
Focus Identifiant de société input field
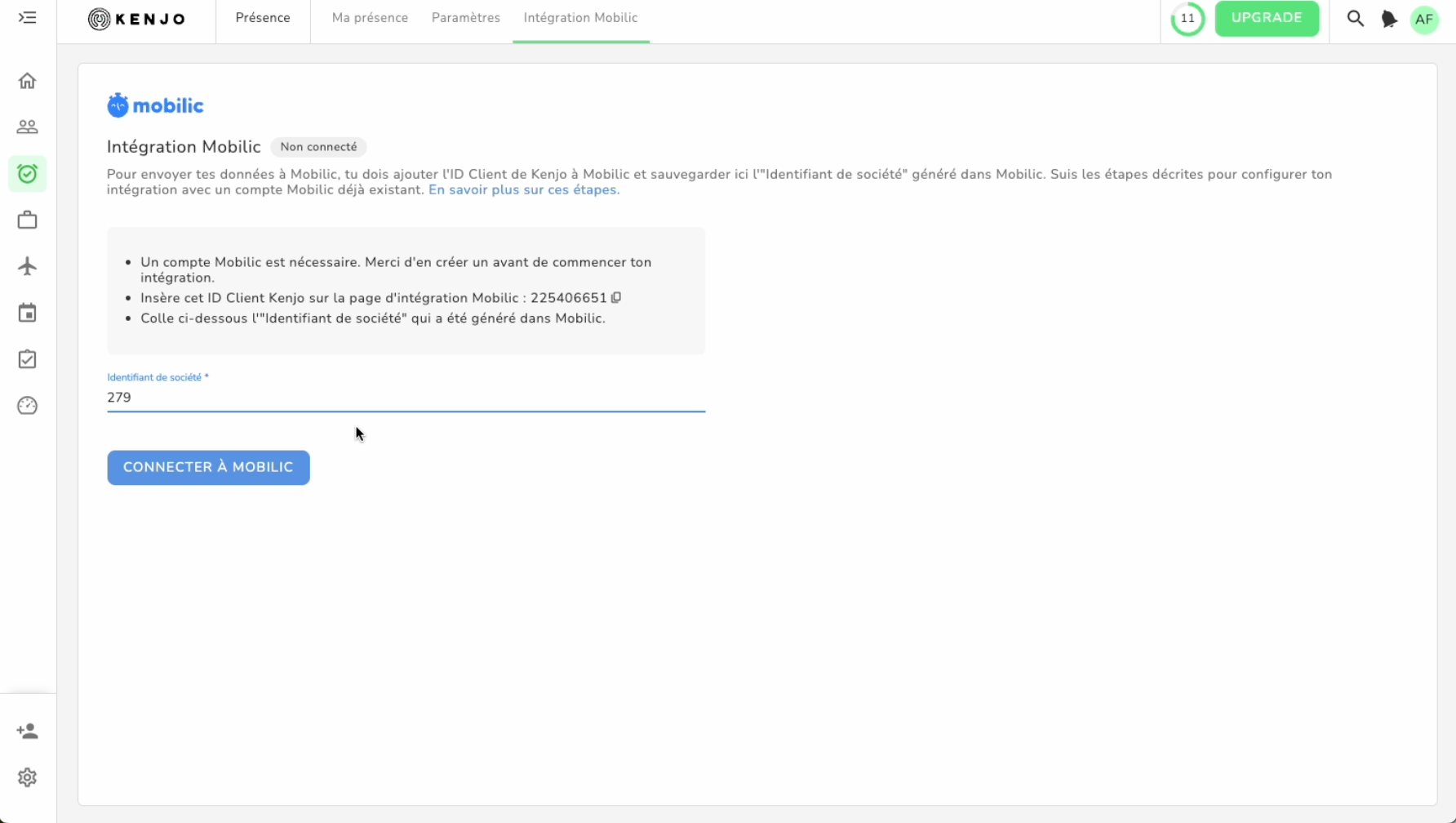pos(406,398)
